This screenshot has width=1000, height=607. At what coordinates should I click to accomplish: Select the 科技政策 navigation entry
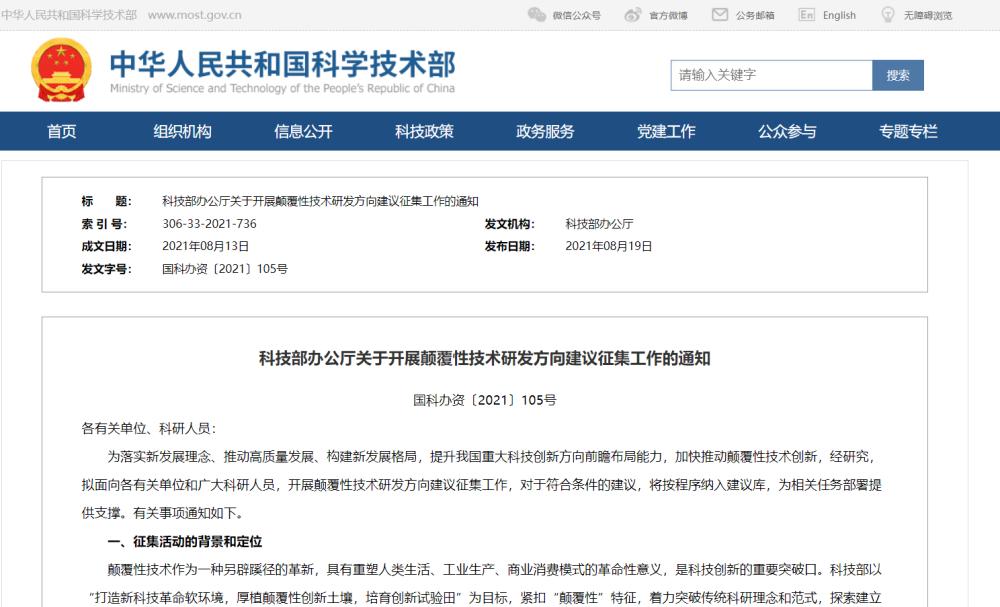(422, 131)
